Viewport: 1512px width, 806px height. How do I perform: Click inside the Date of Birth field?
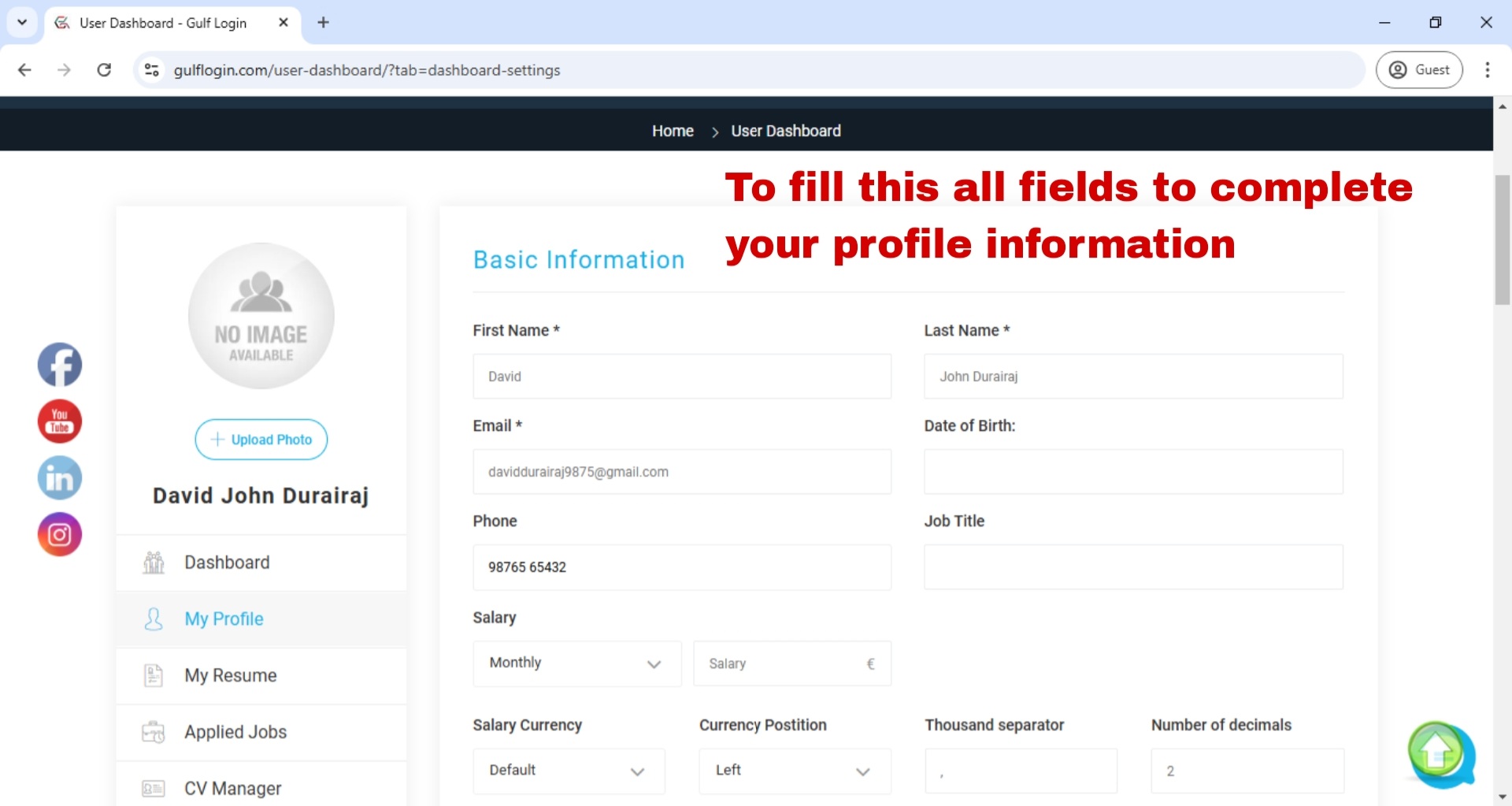pos(1132,471)
